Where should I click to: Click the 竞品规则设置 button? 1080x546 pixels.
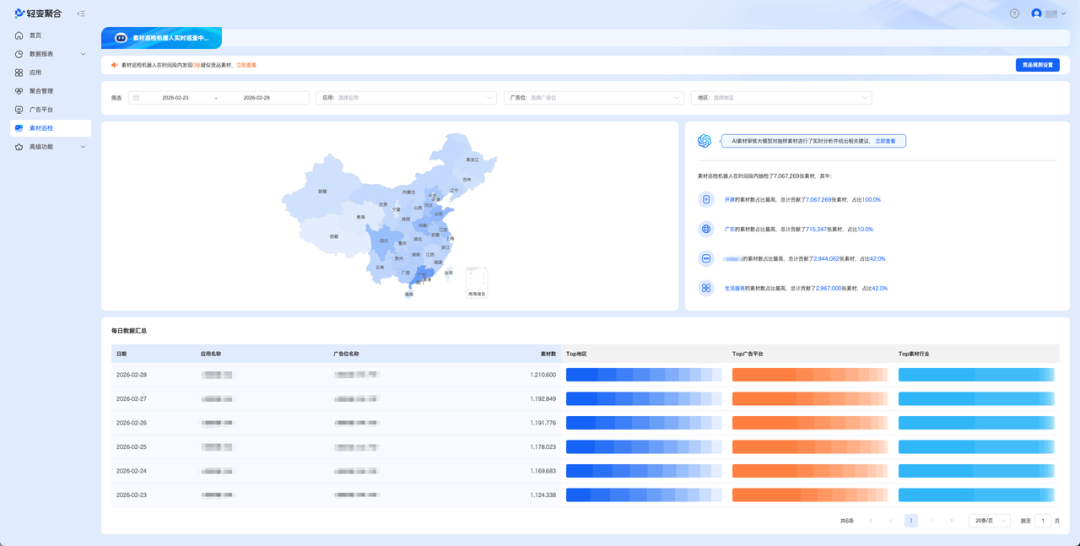pos(1037,65)
